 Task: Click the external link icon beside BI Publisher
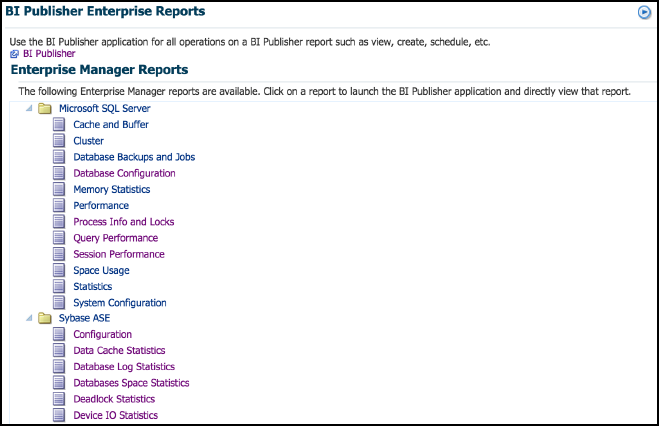click(14, 54)
